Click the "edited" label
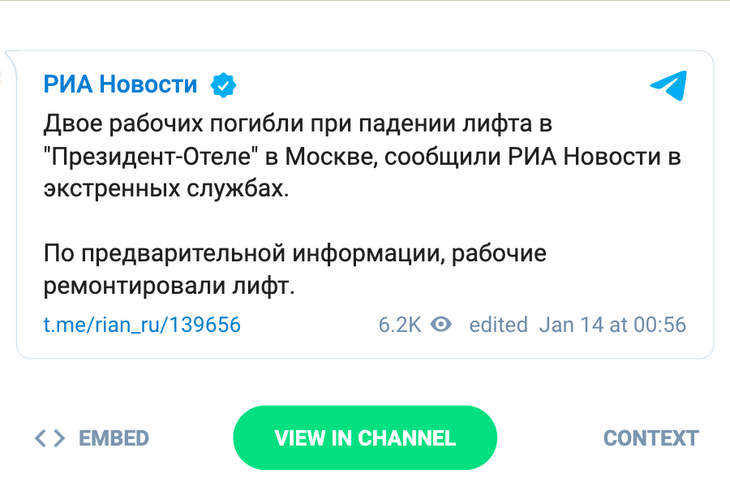The width and height of the screenshot is (730, 487). pyautogui.click(x=498, y=325)
